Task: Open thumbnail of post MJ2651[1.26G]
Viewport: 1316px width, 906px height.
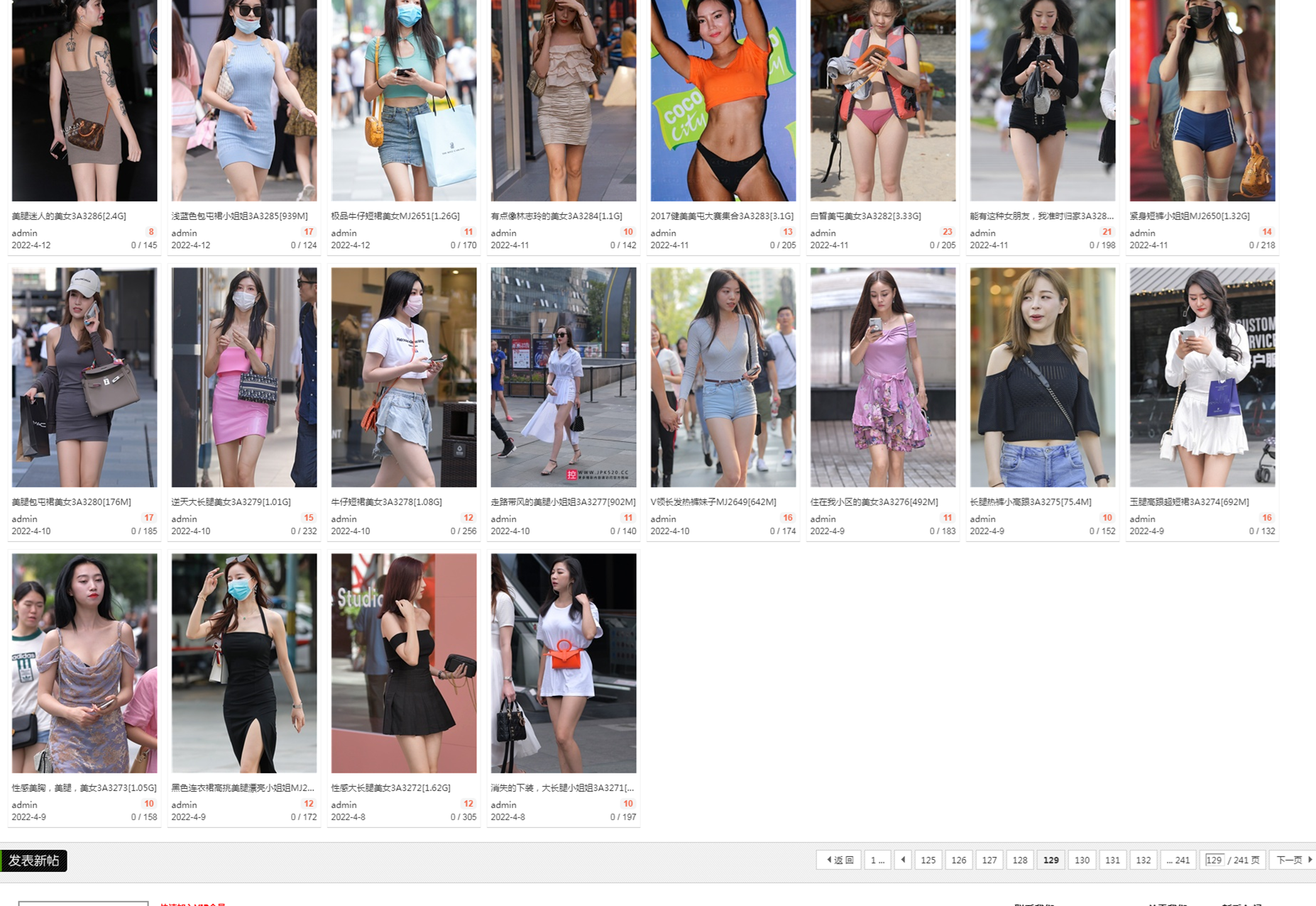Action: pyautogui.click(x=404, y=100)
